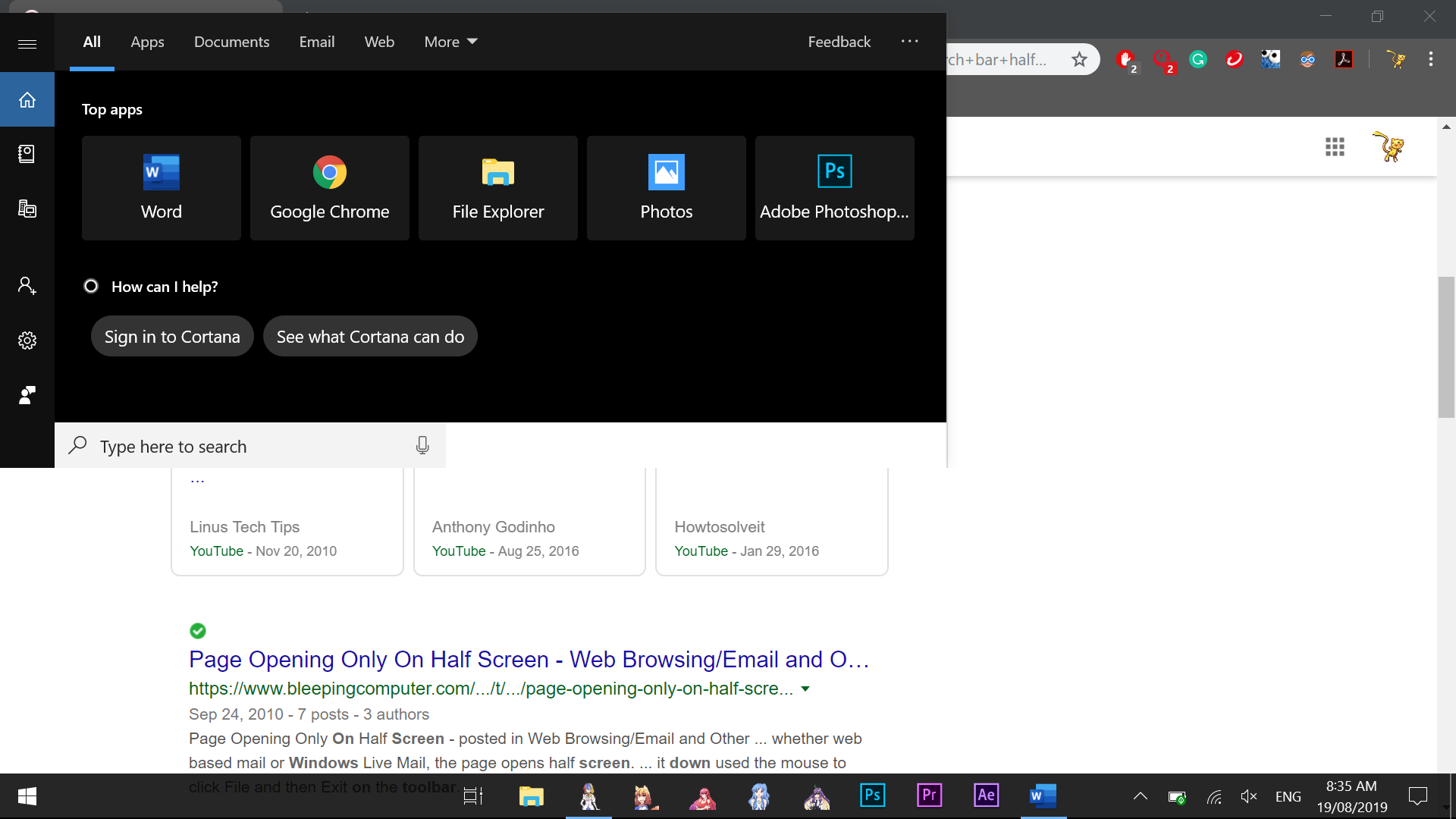Image resolution: width=1456 pixels, height=819 pixels.
Task: Open the Anthony Godinho video card
Action: click(529, 522)
